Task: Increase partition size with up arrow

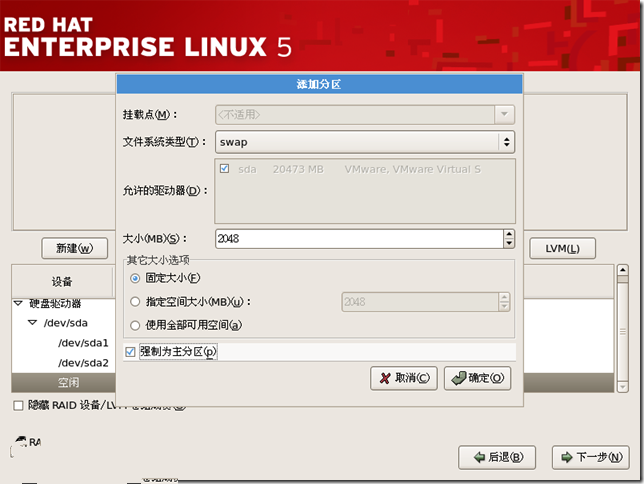Action: [509, 235]
